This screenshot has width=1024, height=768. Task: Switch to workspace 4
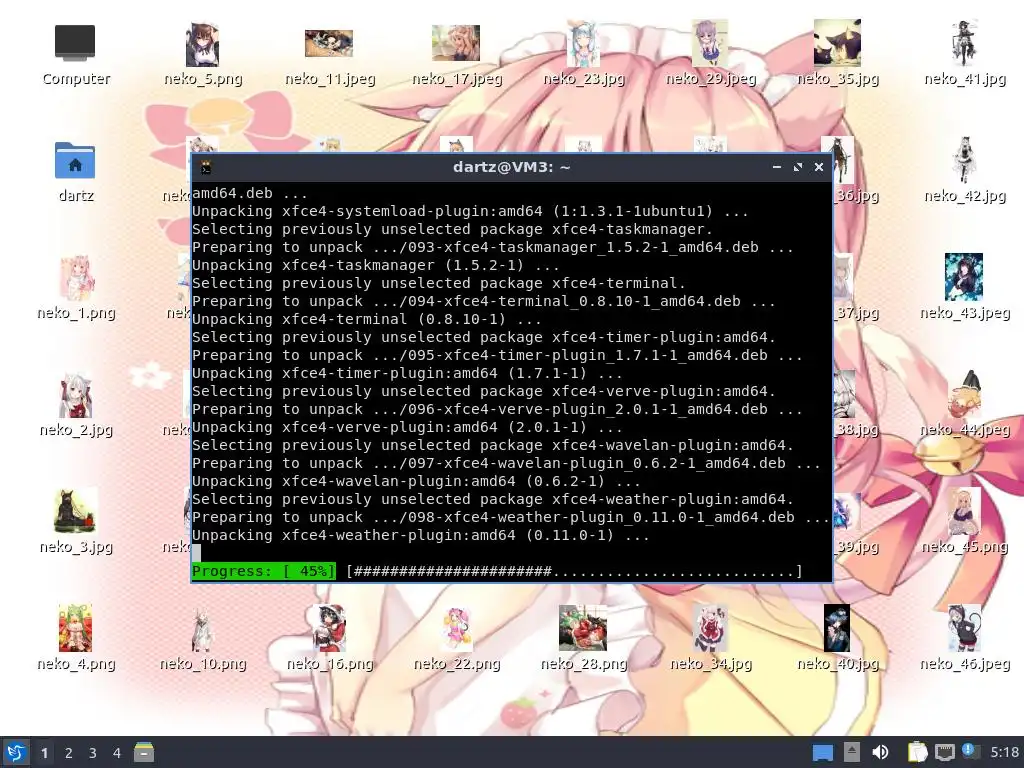[x=117, y=753]
